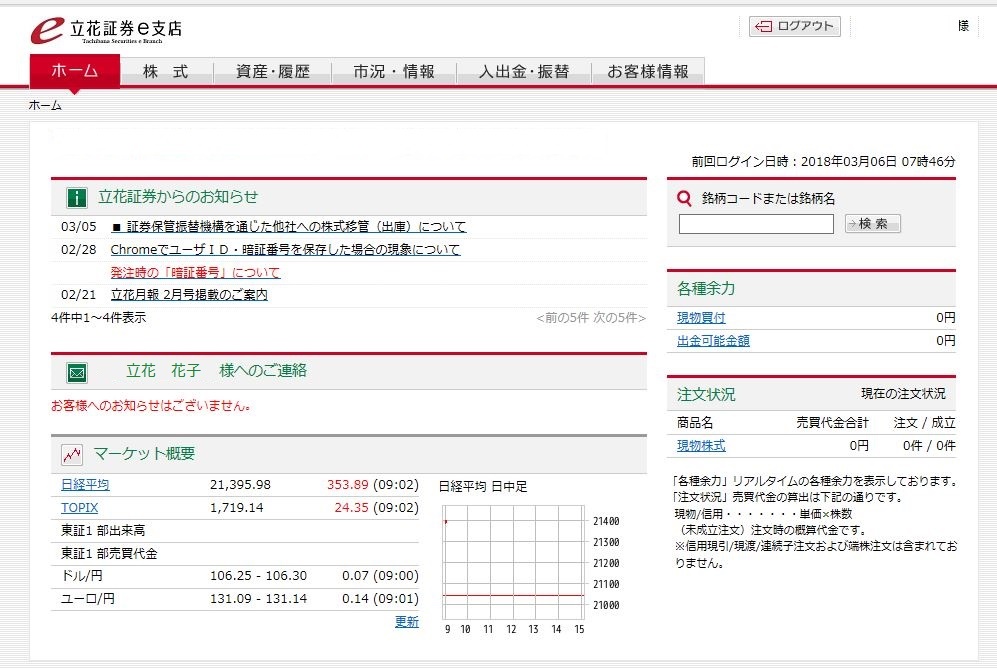Open the 03/05 notice about 株式移管（出庫）
This screenshot has height=669, width=997.
[289, 226]
